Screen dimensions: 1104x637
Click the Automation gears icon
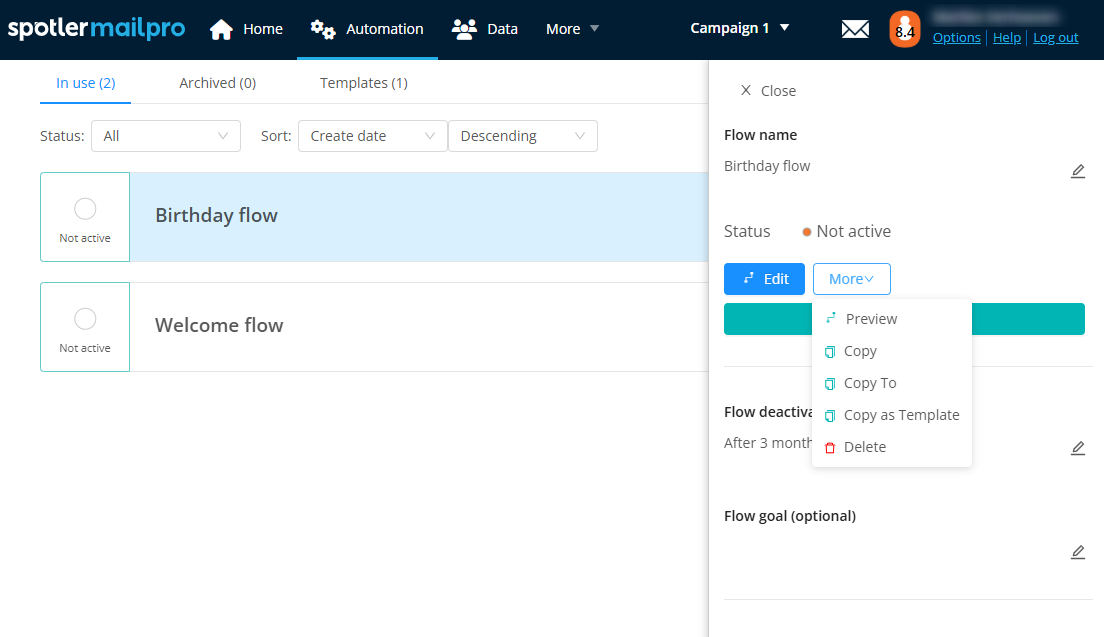323,29
